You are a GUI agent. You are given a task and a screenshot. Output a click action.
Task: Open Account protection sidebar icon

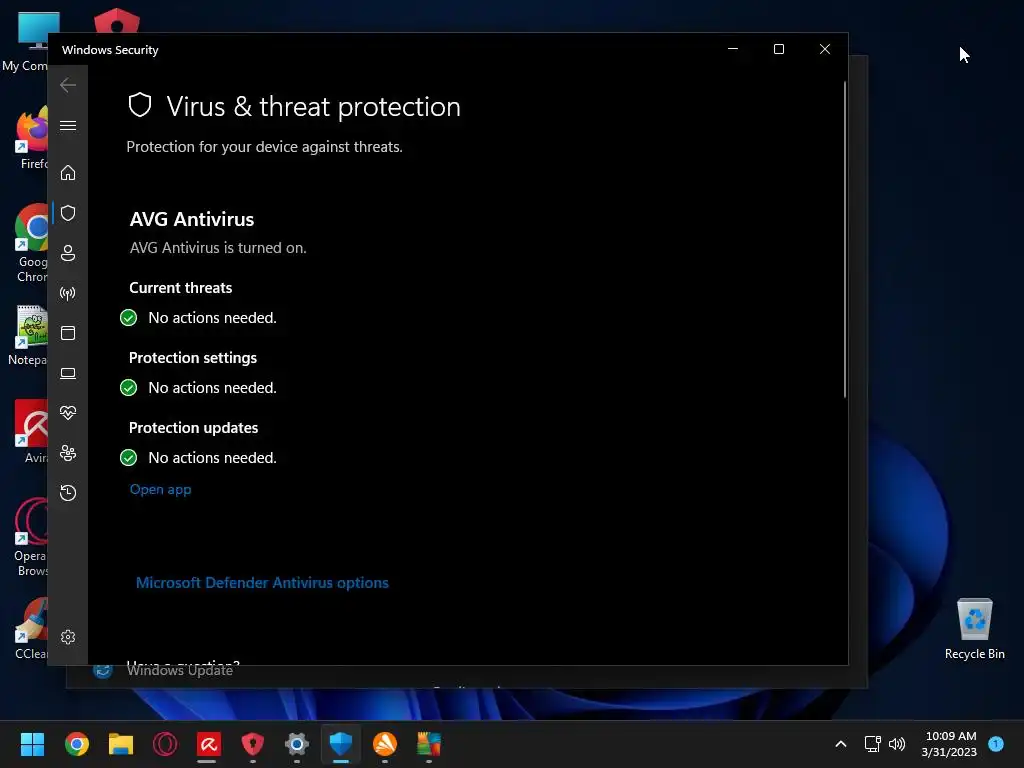68,253
